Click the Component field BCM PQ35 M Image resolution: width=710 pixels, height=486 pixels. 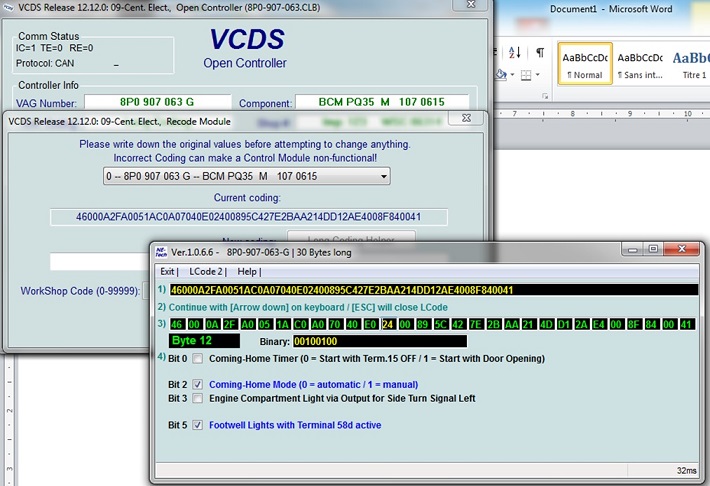tap(382, 102)
